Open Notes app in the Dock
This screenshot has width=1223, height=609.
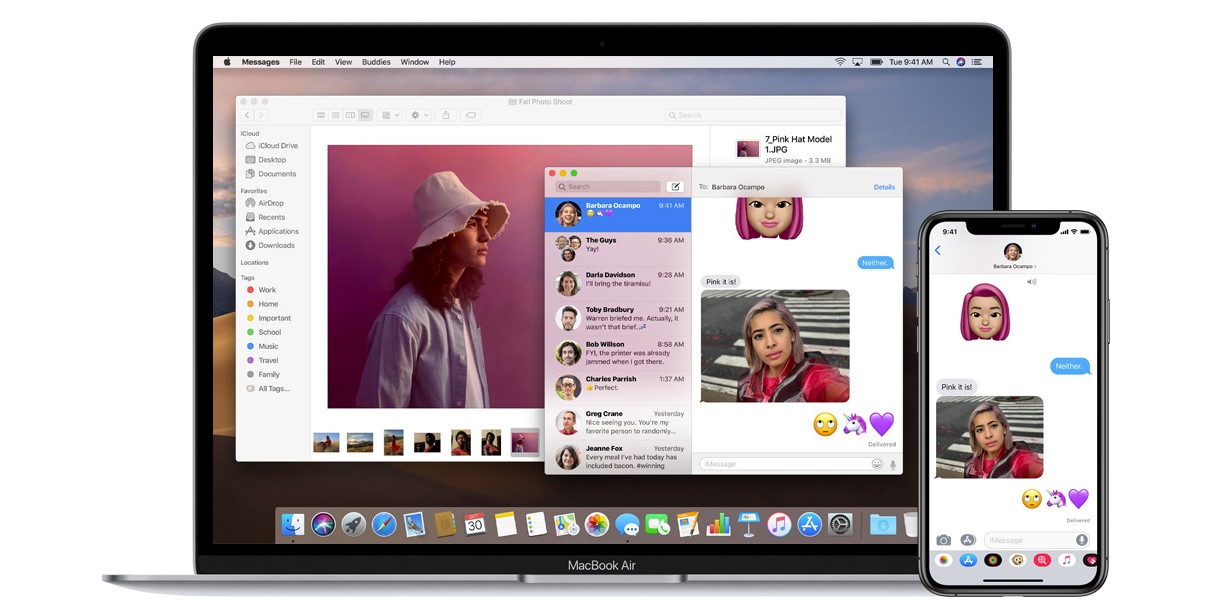(505, 524)
